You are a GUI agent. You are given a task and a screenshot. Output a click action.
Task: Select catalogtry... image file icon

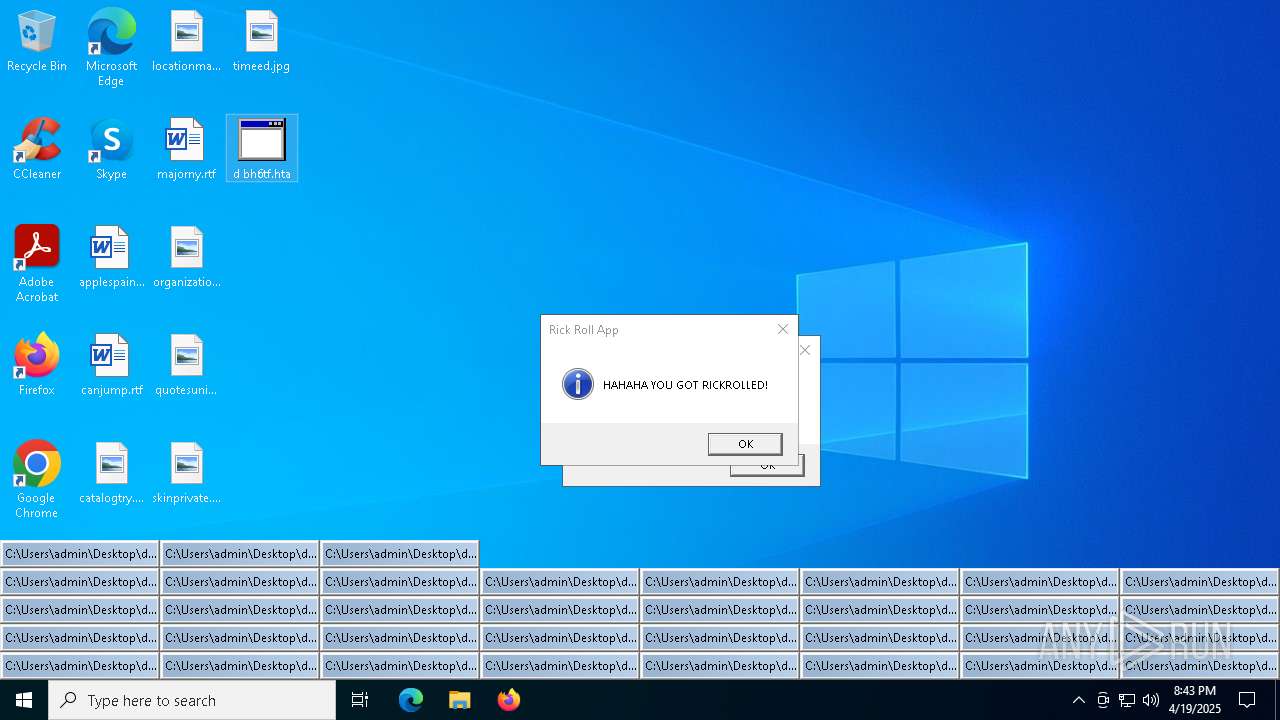pyautogui.click(x=111, y=474)
